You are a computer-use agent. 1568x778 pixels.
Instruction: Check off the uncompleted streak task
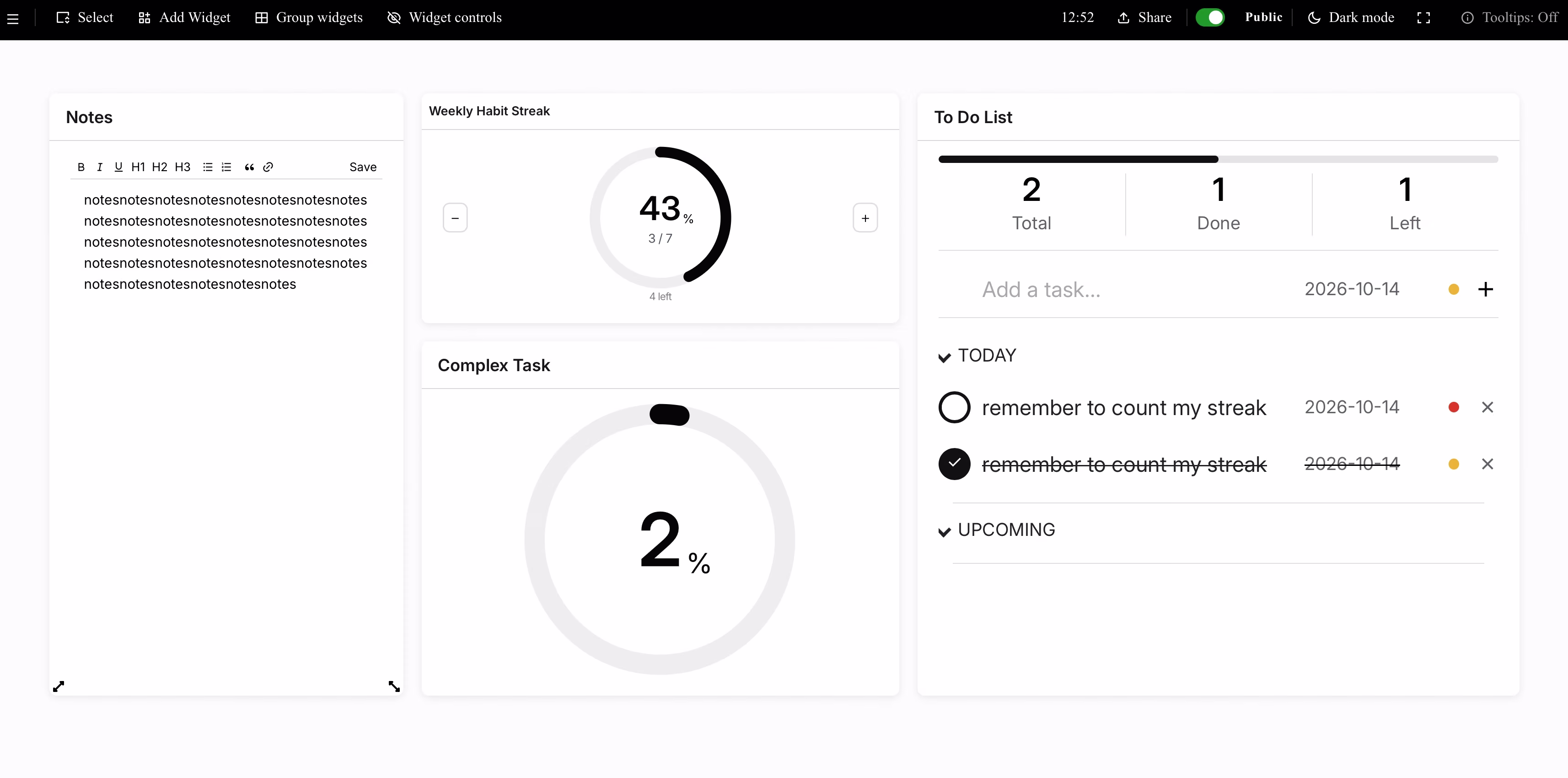[954, 407]
